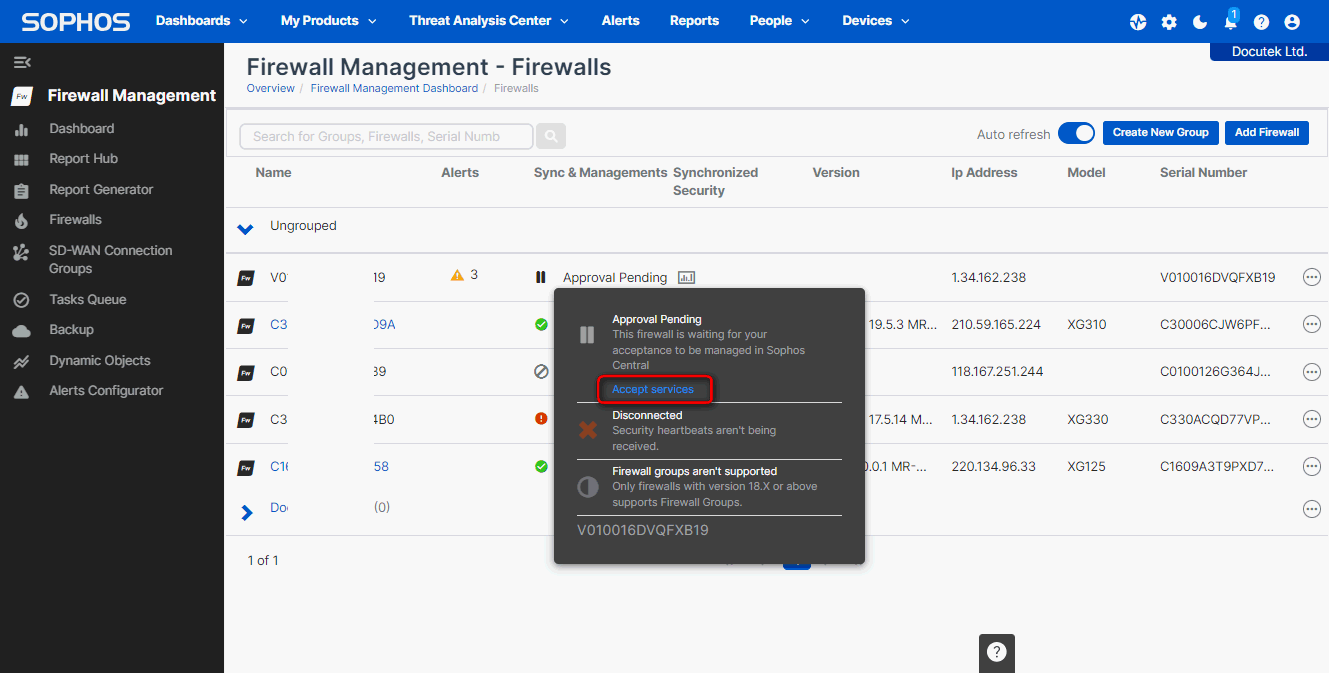Open SD-WAN Connection Groups
This screenshot has height=673, width=1329.
point(111,259)
